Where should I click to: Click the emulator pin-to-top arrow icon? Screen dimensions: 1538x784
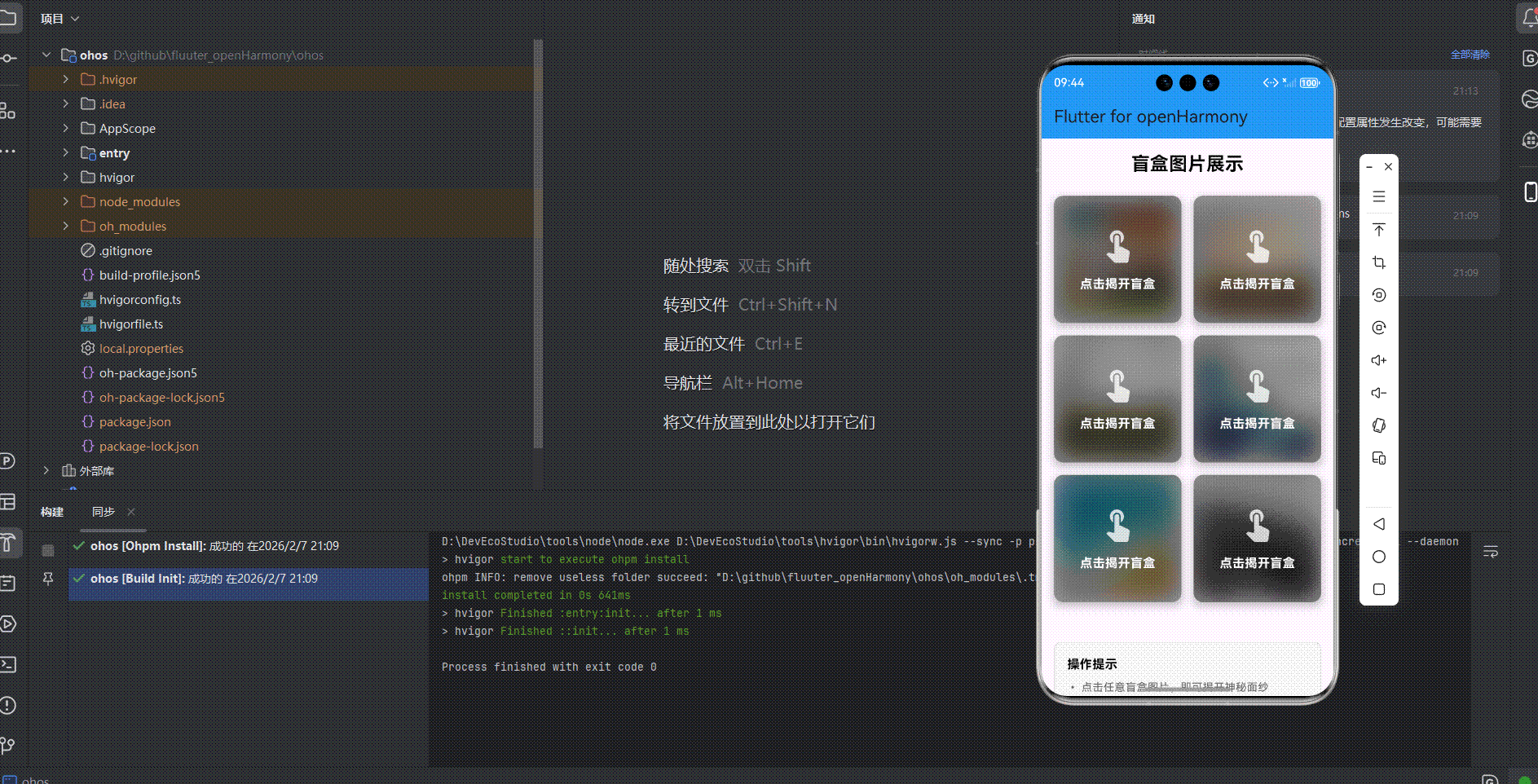point(1379,230)
